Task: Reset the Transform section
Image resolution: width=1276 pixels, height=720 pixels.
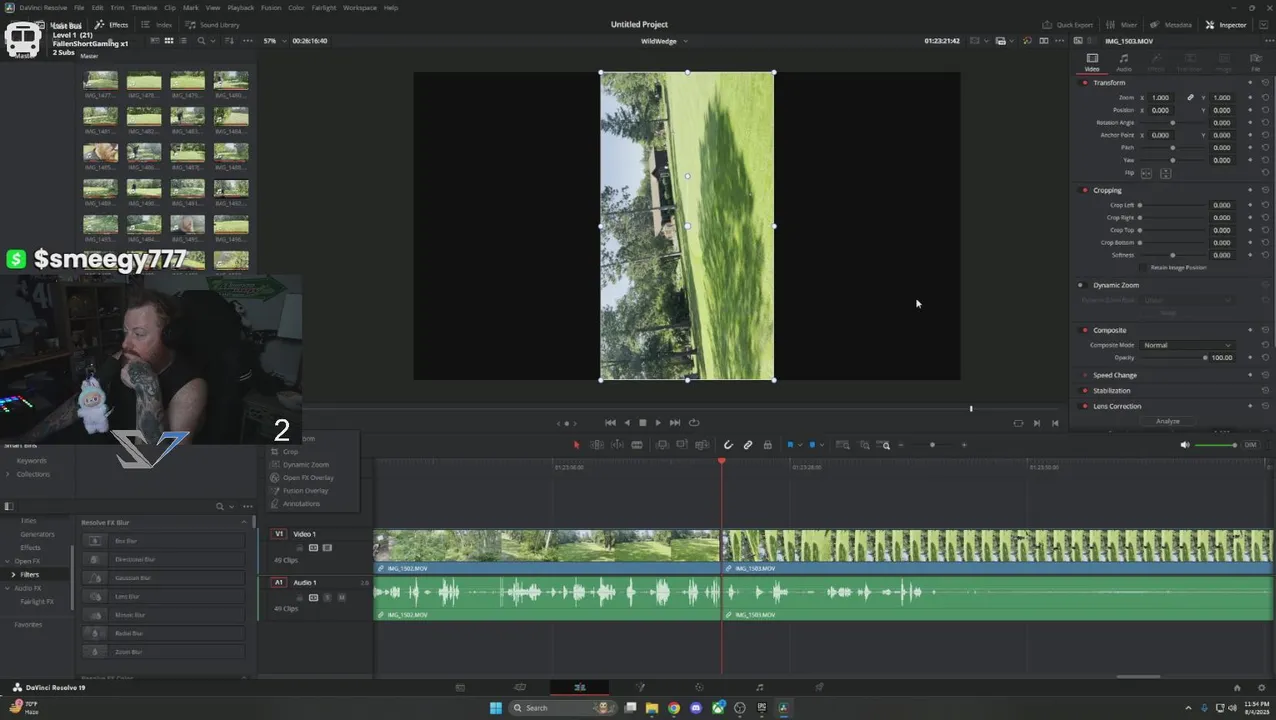Action: click(1265, 83)
